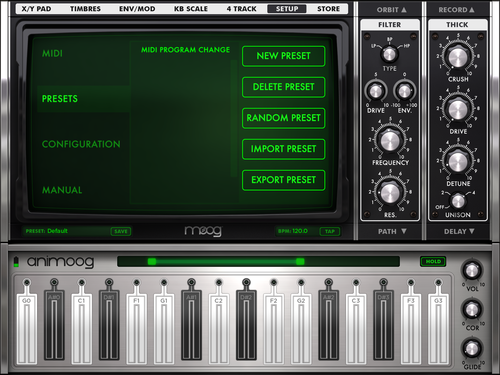Click the right keyboard range slider handle
Viewport: 500px width, 375px height.
[x=300, y=262]
